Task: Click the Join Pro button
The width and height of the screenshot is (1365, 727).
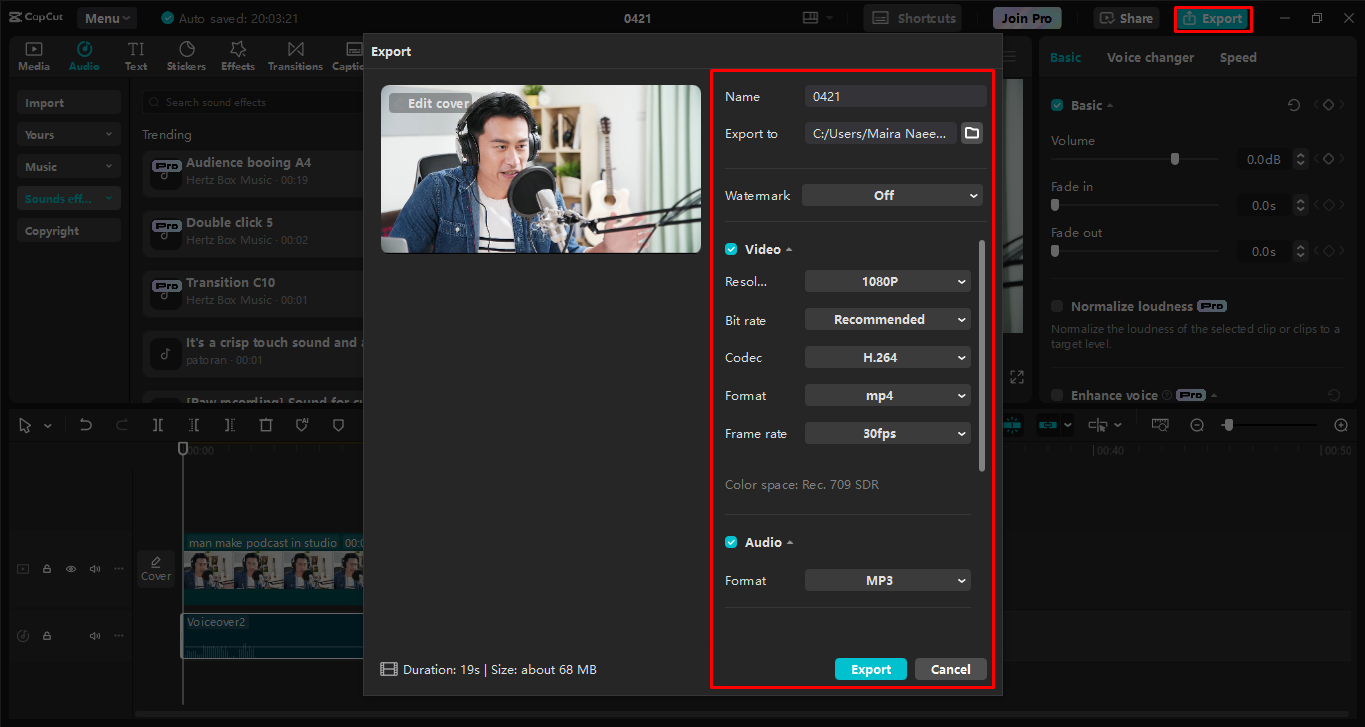Action: coord(1027,18)
